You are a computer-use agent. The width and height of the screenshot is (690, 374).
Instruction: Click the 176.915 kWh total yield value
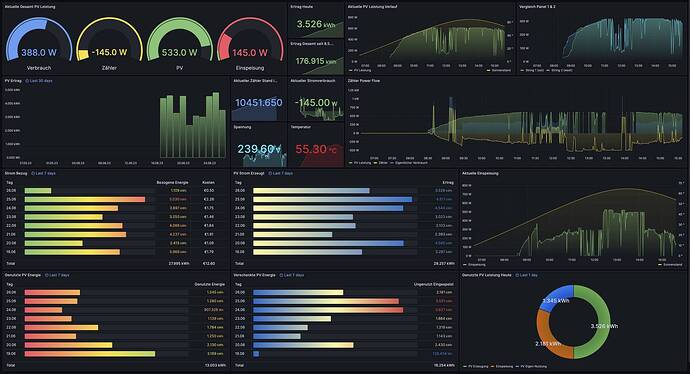coord(316,61)
